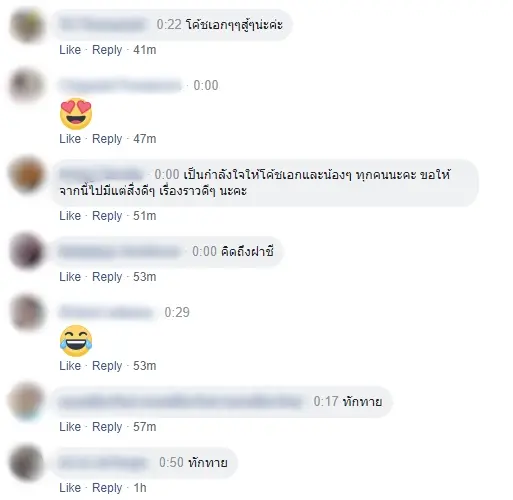
Task: Reply to the laughing emoji comment
Action: pyautogui.click(x=107, y=366)
